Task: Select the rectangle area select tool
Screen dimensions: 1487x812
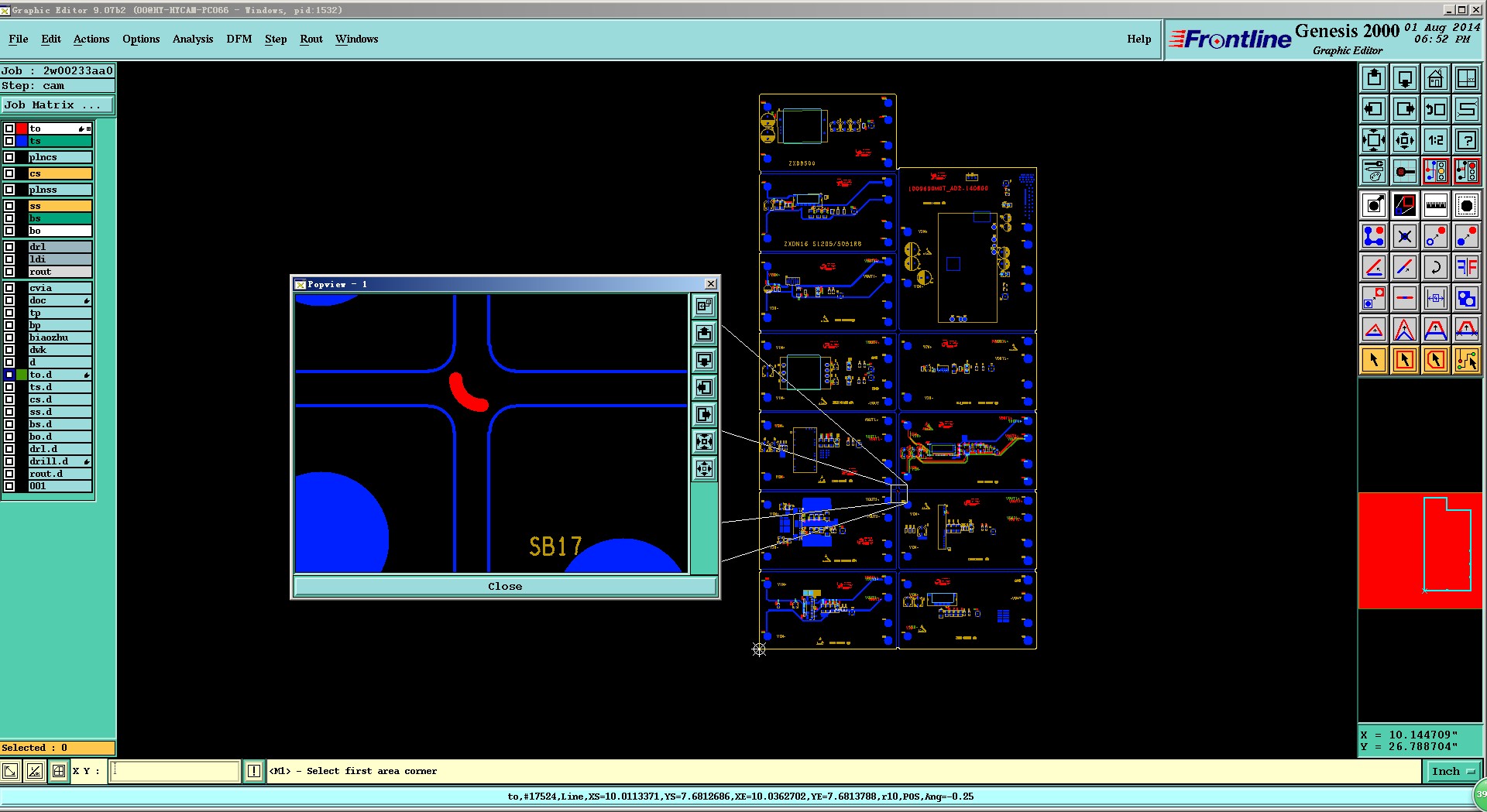Action: (1405, 360)
